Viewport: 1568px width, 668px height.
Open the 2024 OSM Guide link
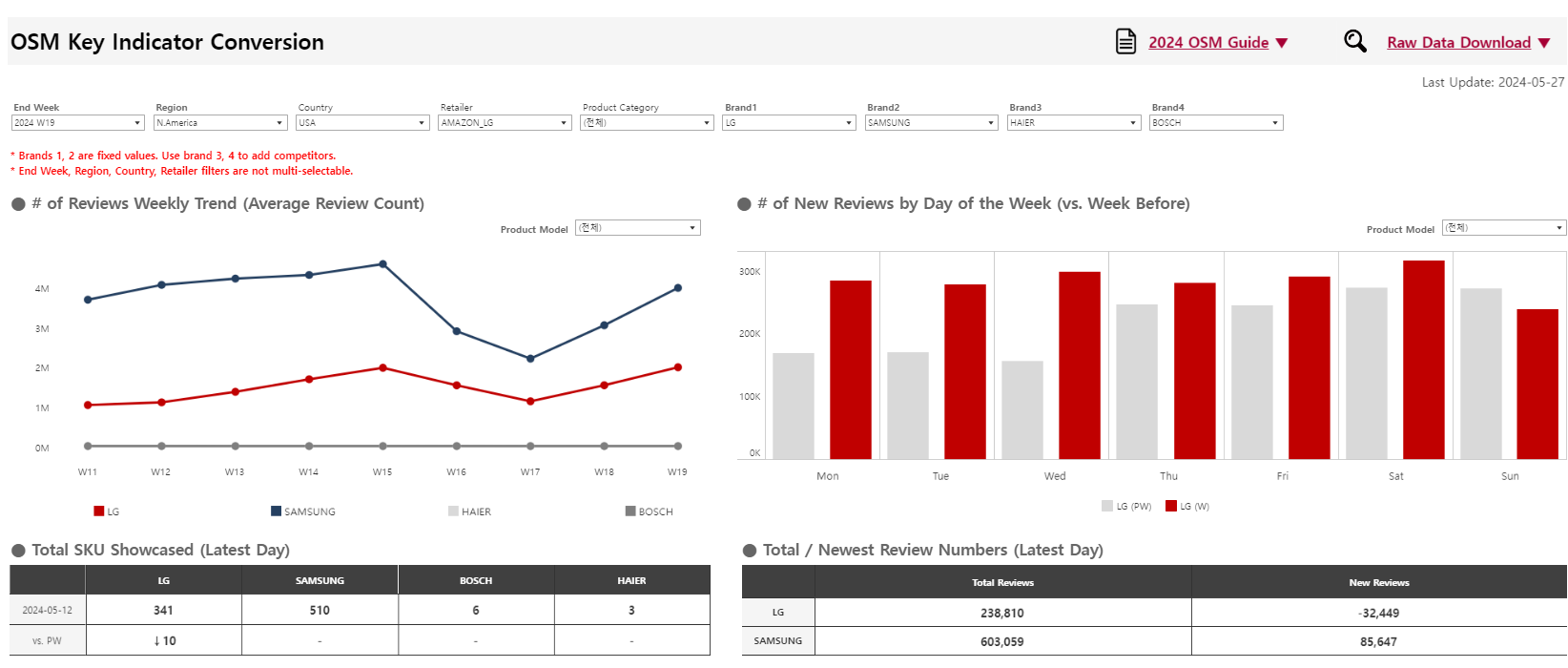pos(1207,43)
